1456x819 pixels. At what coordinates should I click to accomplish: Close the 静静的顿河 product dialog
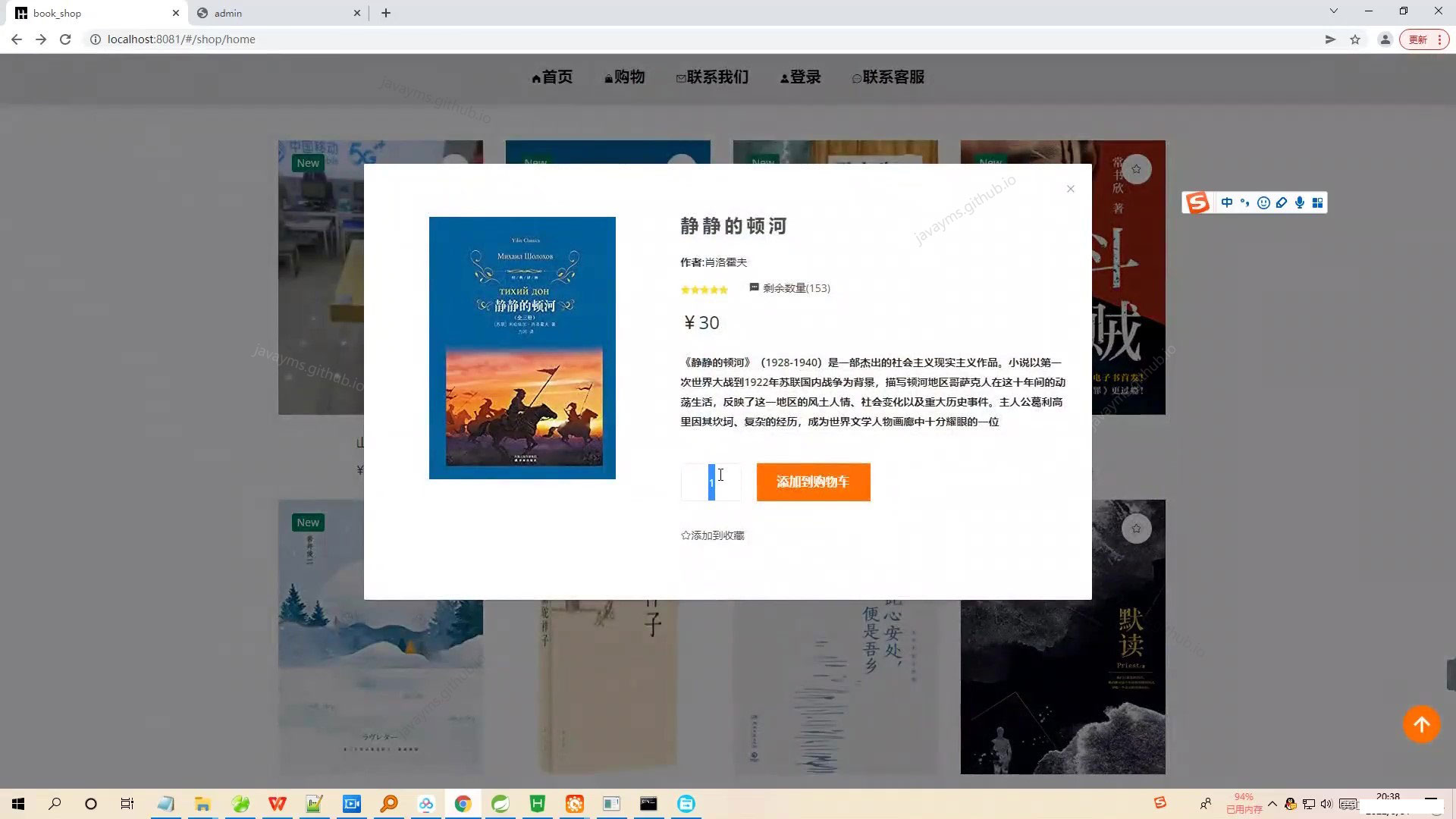pyautogui.click(x=1070, y=188)
